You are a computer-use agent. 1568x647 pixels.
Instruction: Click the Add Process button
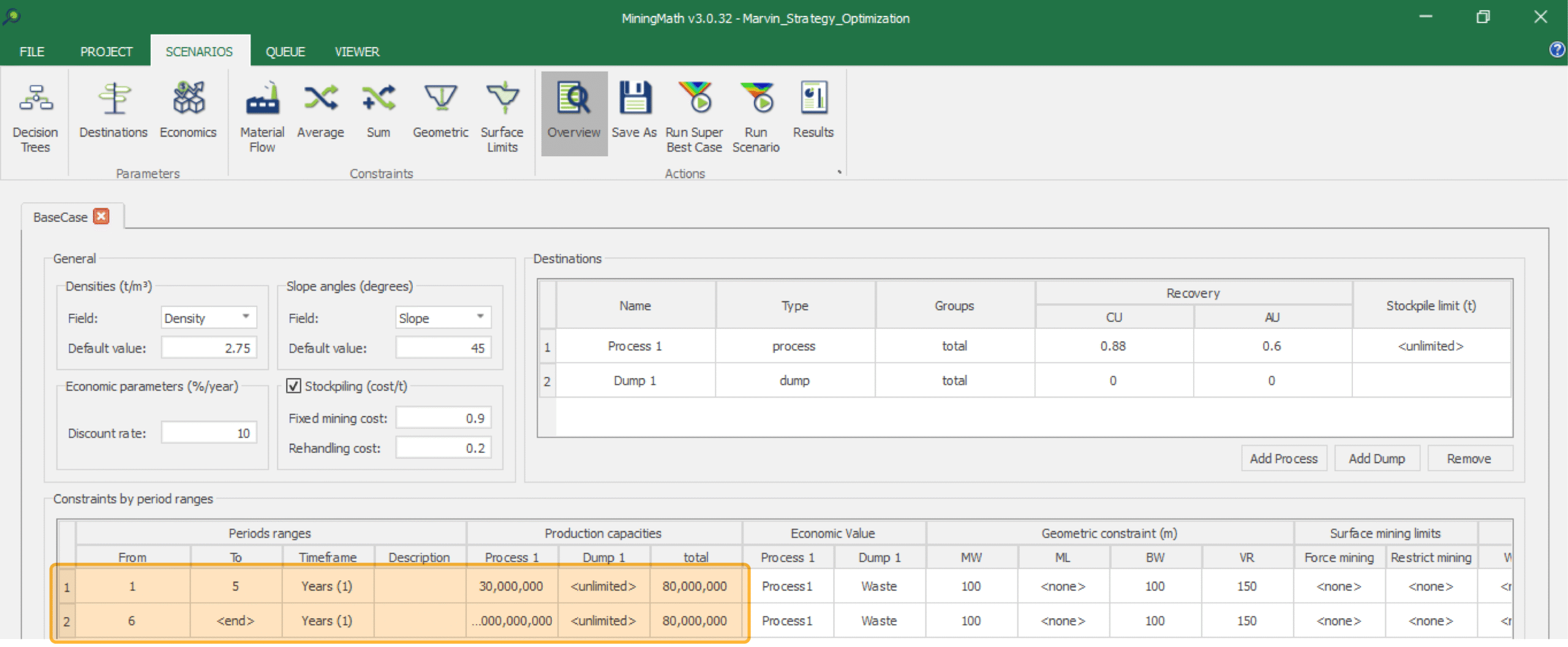pos(1283,458)
